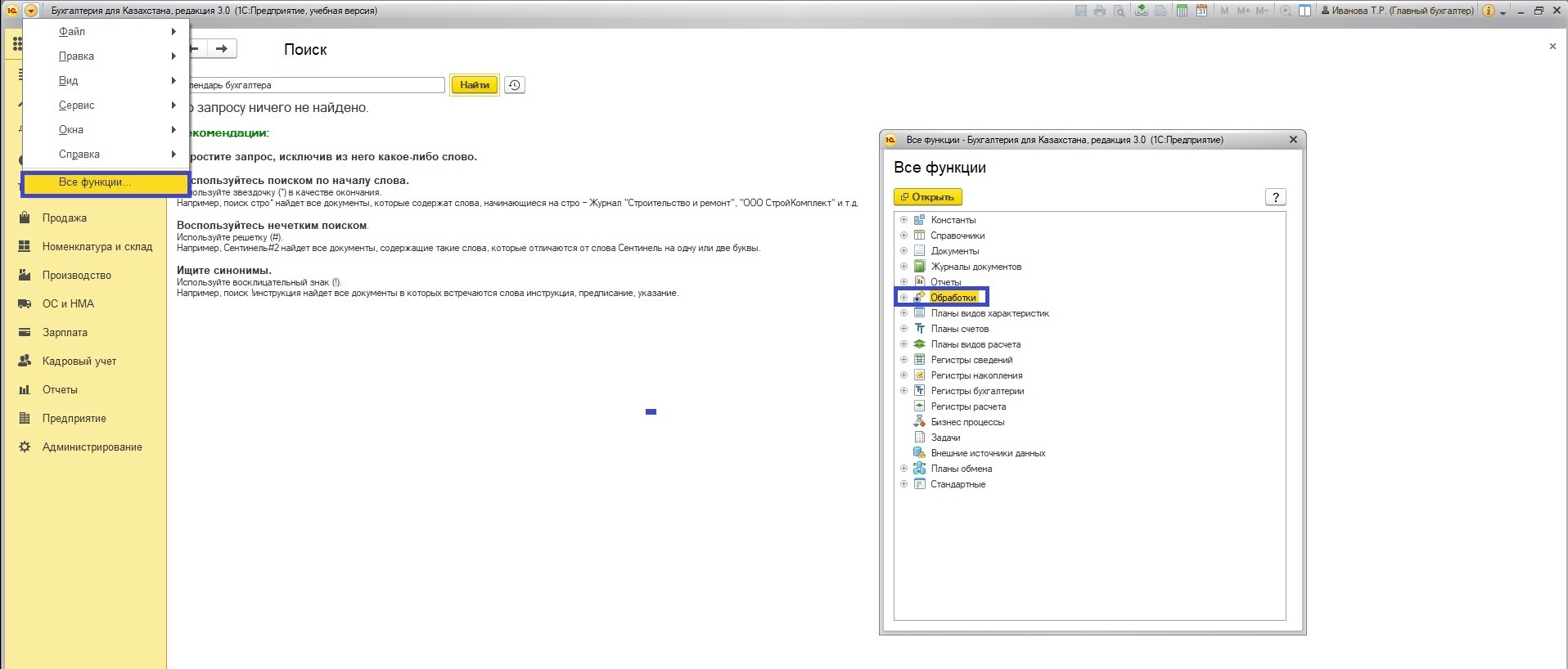1568x669 pixels.
Task: Open the Предприятие section
Action: point(62,419)
